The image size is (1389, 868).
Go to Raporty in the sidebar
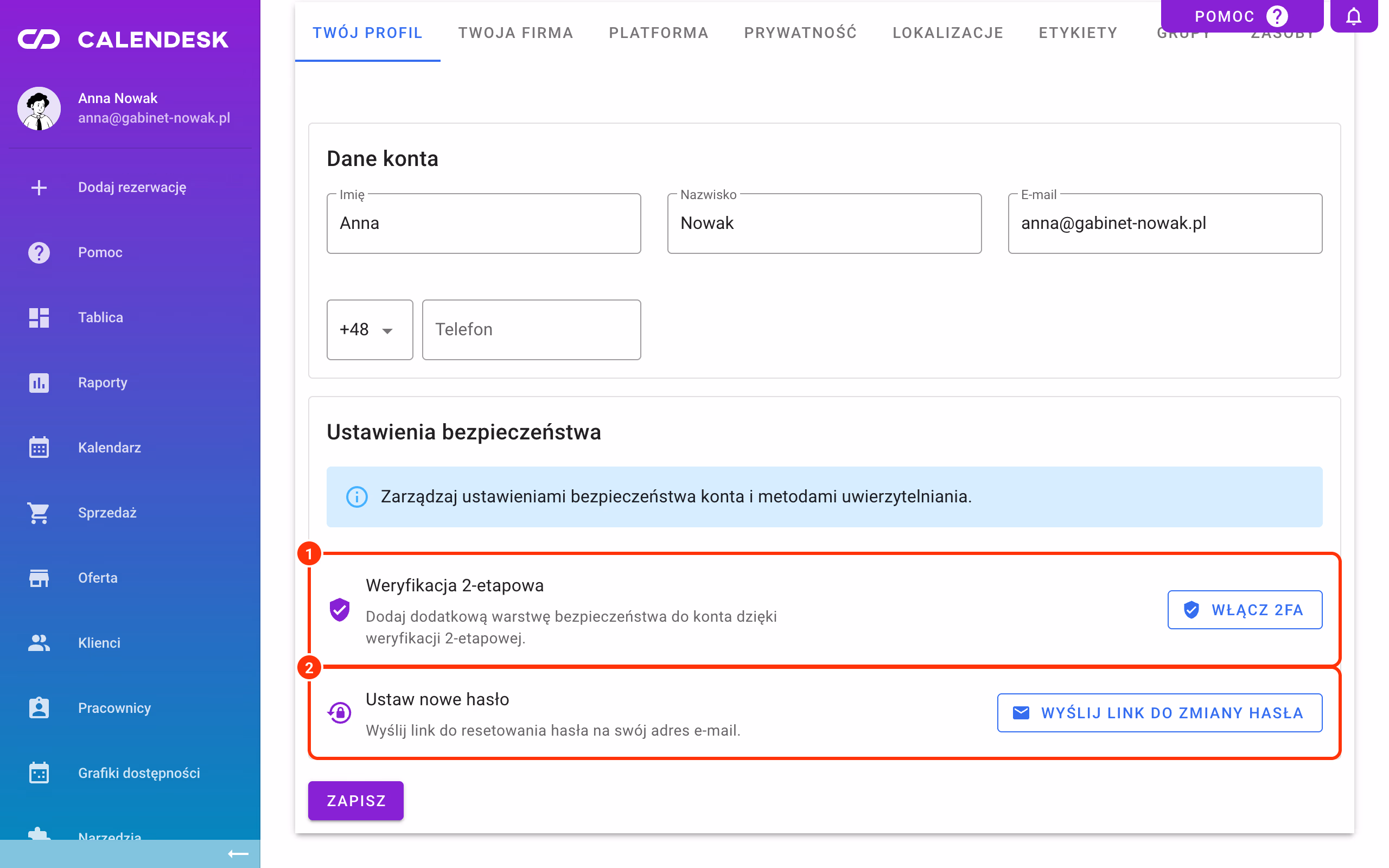(130, 382)
